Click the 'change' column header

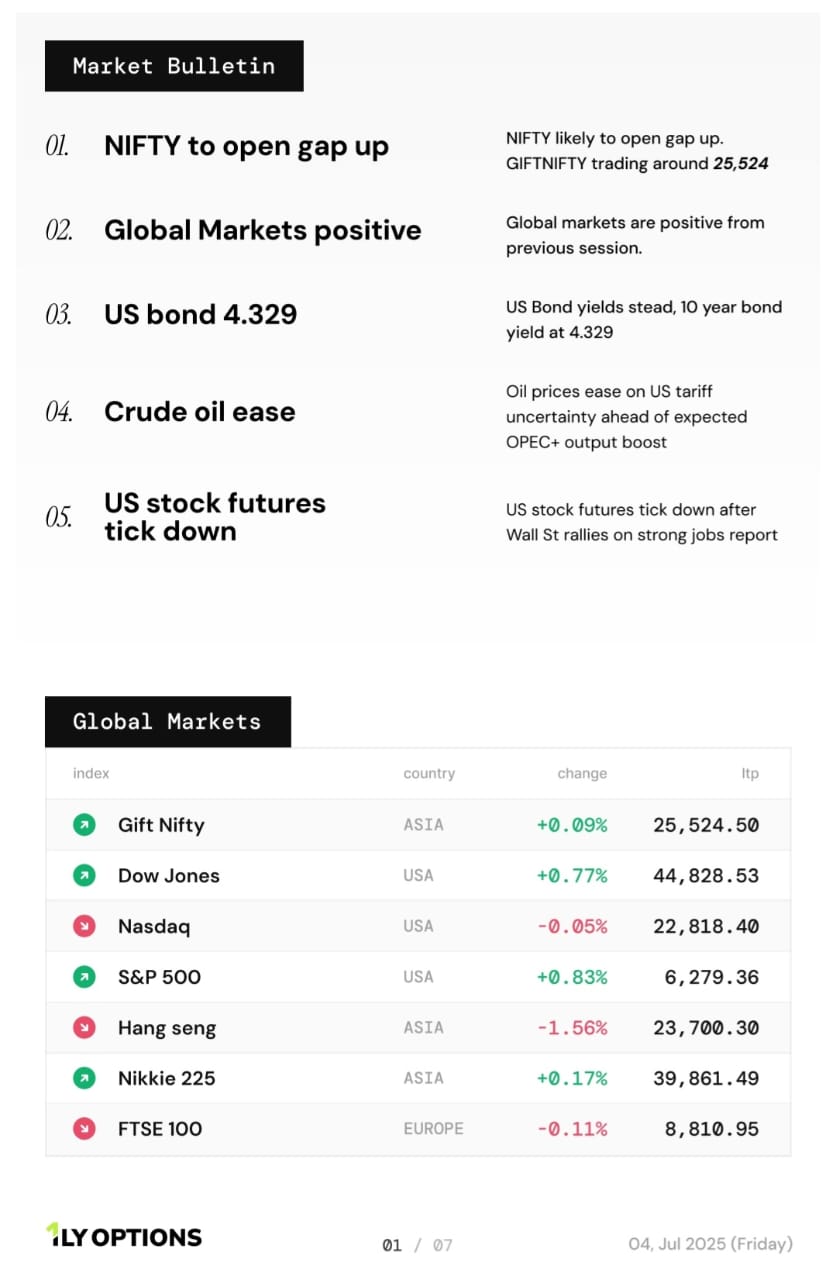point(582,773)
